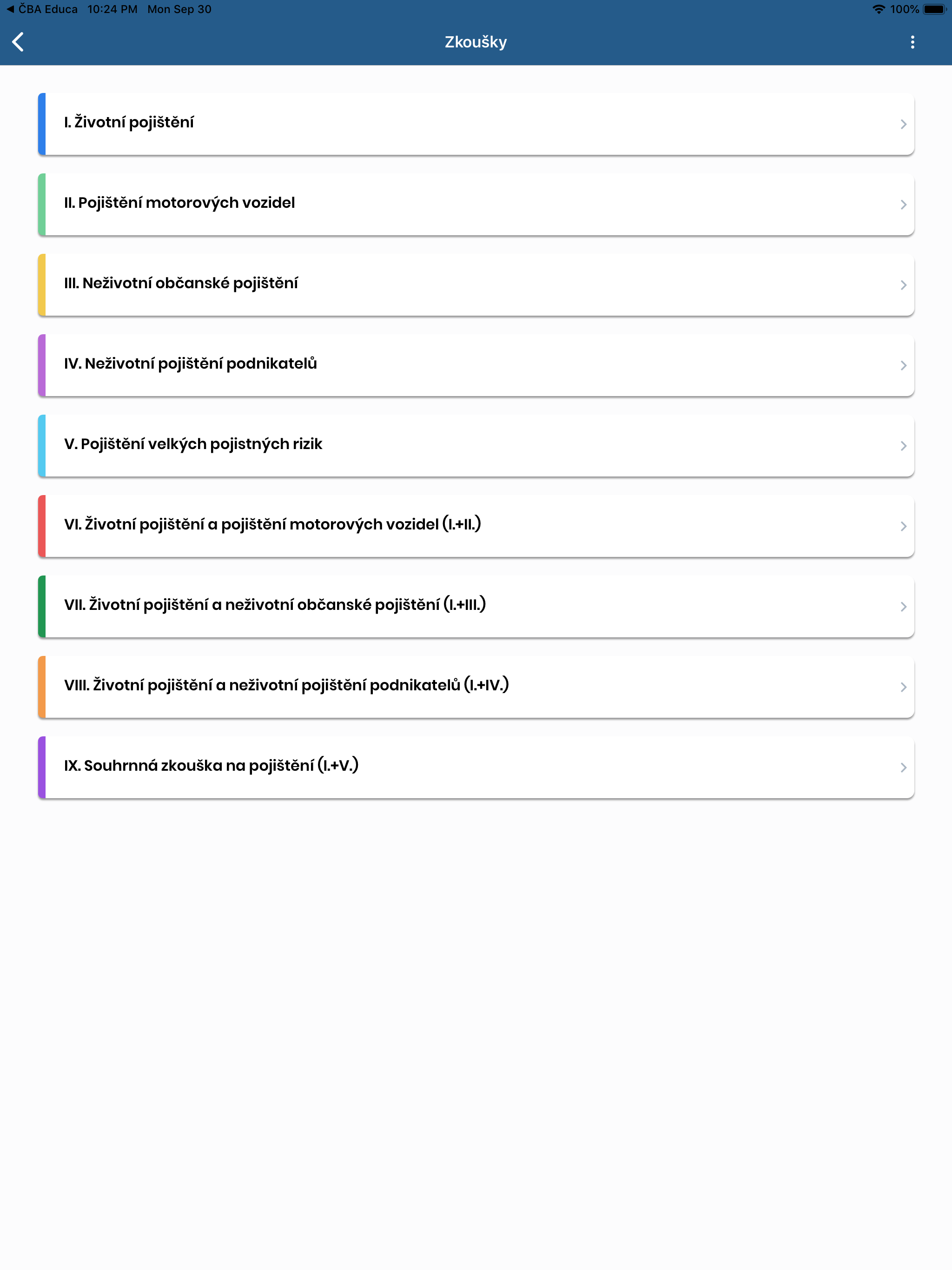Open the three-dot options menu
952x1270 pixels.
tap(912, 42)
